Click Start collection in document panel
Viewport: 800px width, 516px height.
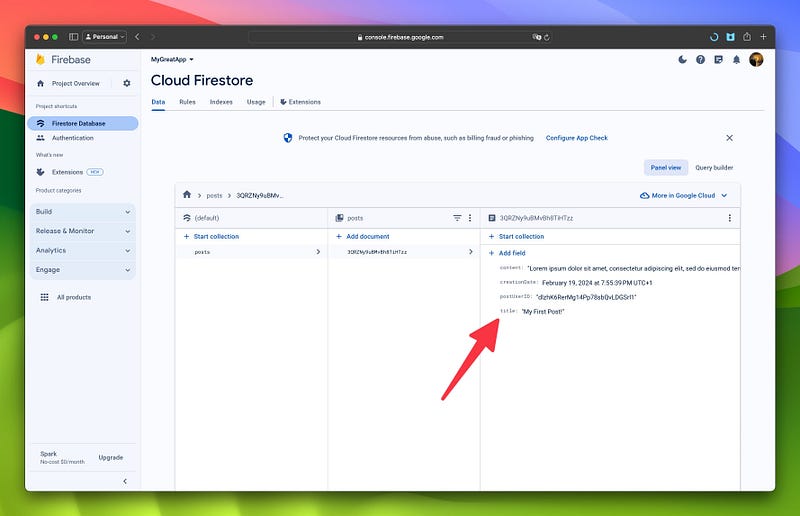516,236
